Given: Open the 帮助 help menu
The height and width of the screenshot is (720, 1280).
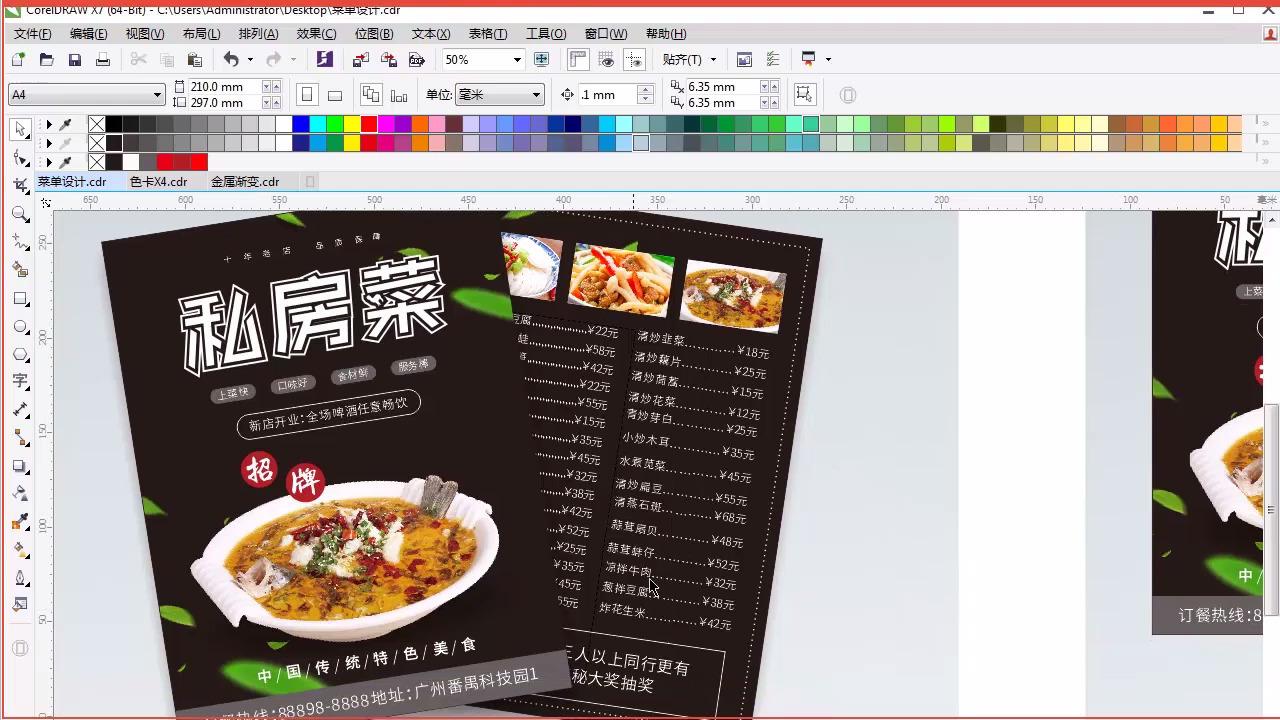Looking at the screenshot, I should 665,33.
